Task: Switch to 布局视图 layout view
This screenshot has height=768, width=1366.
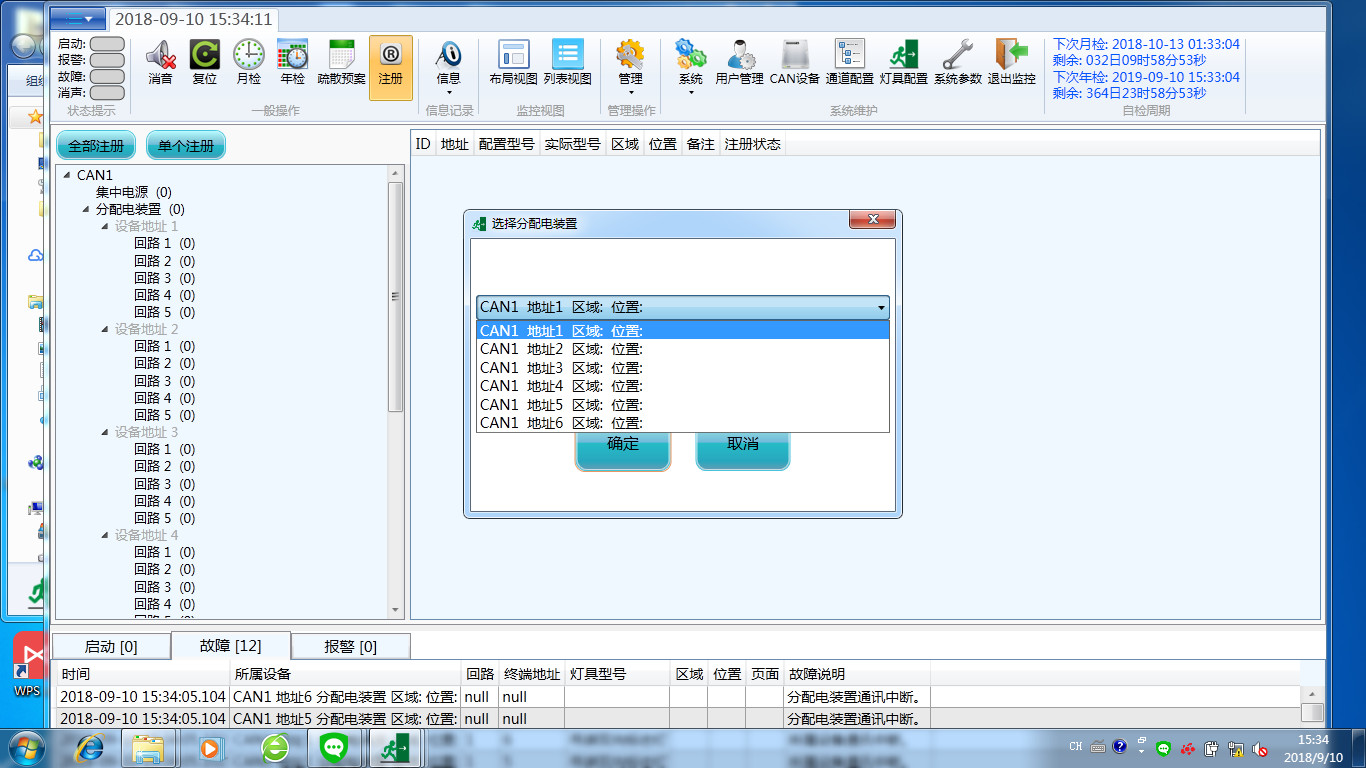Action: [x=513, y=62]
